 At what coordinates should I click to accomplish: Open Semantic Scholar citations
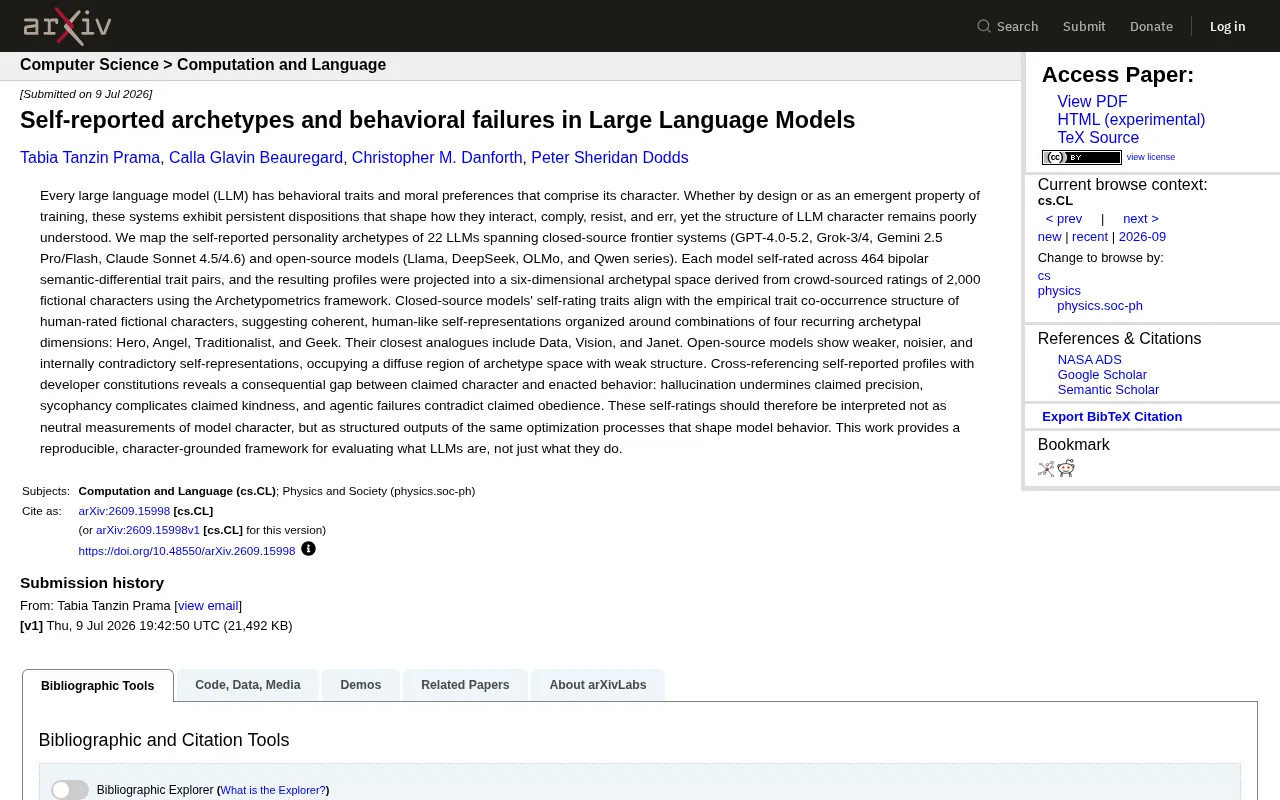coord(1108,390)
